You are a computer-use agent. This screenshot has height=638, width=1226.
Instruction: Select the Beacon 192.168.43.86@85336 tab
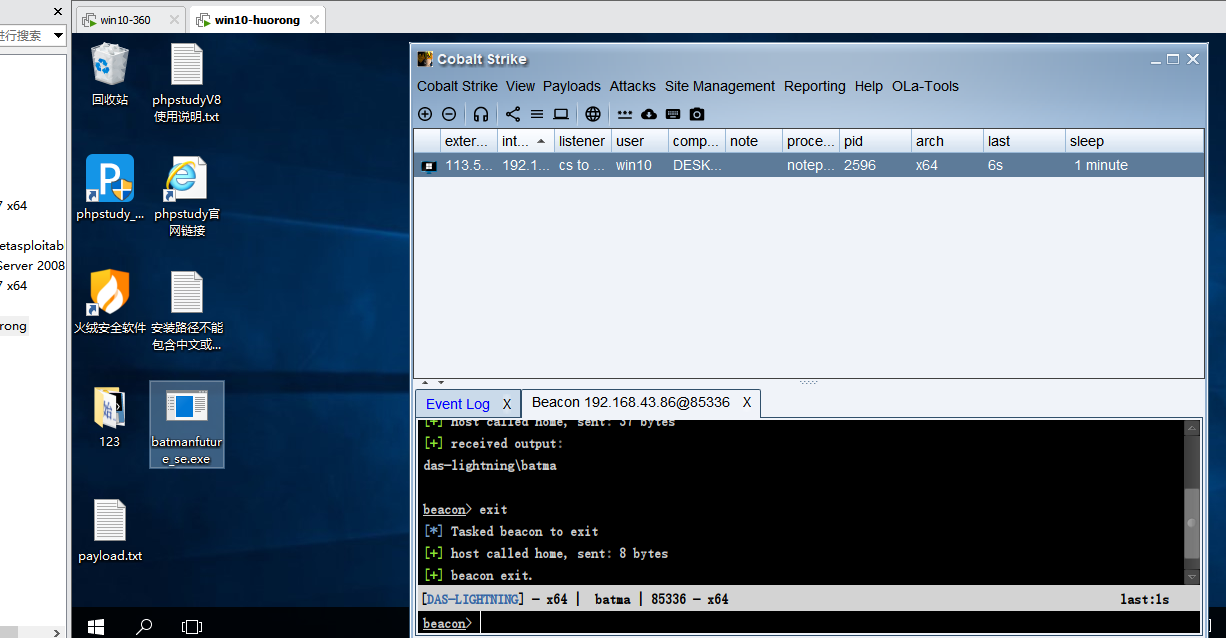pos(630,402)
